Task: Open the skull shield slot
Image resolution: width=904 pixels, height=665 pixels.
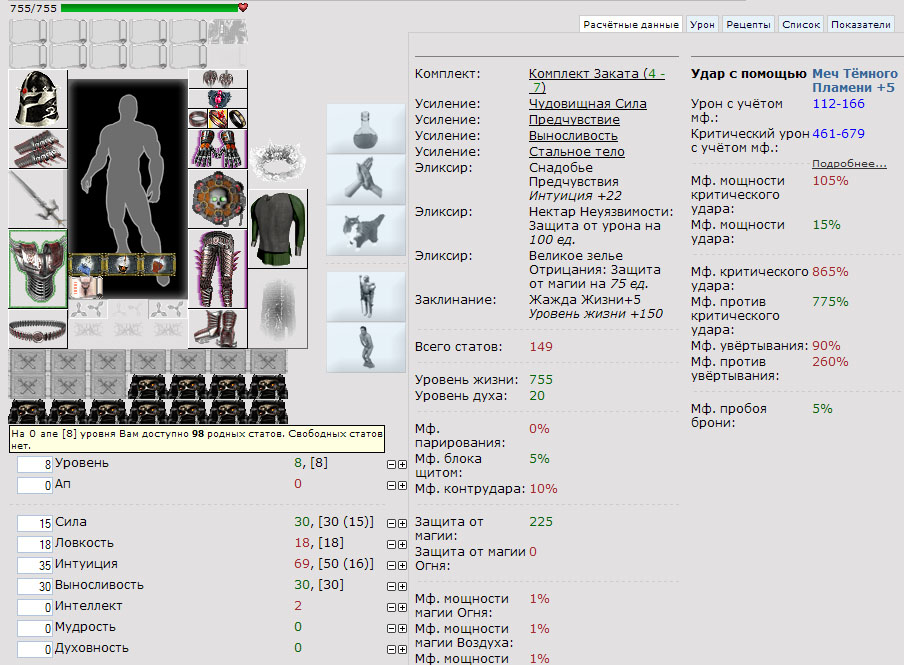Action: pos(218,199)
